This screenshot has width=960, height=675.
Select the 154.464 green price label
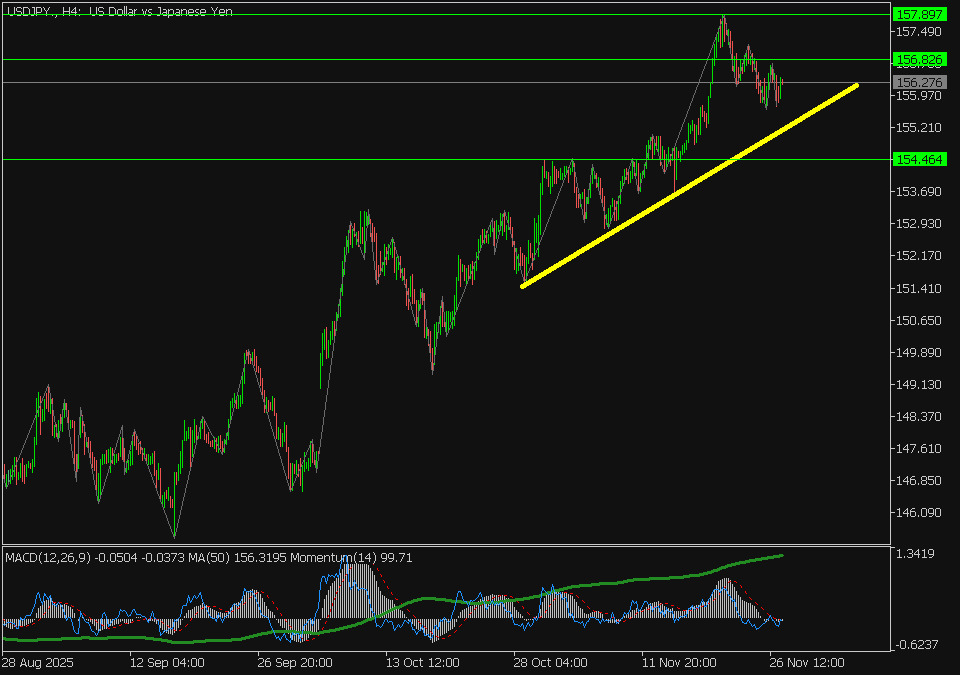[916, 159]
